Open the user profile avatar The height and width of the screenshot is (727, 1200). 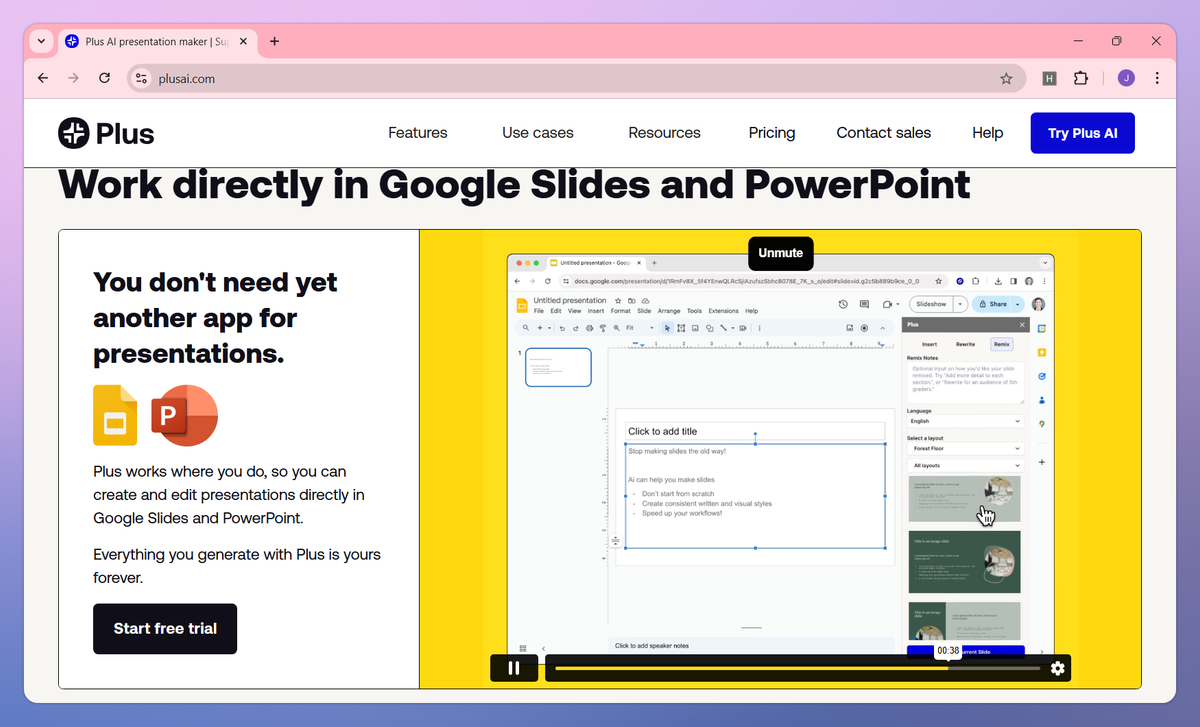tap(1126, 78)
